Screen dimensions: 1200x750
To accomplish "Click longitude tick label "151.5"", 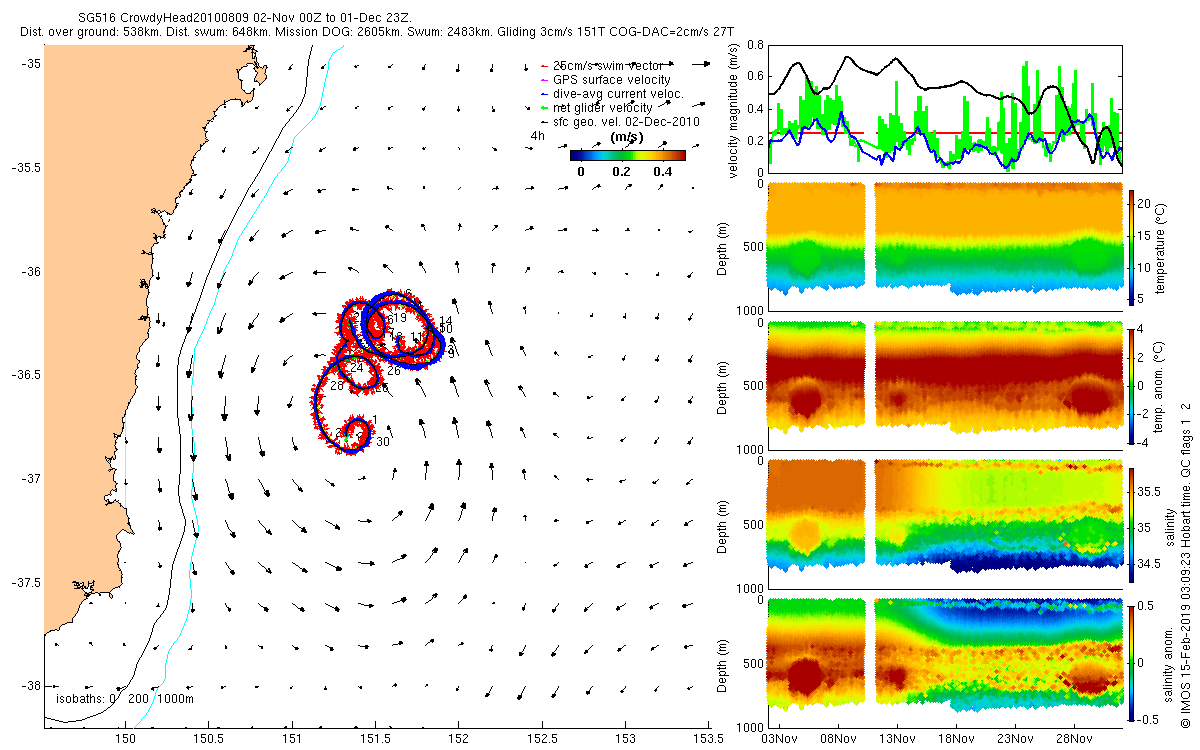I will tap(375, 740).
